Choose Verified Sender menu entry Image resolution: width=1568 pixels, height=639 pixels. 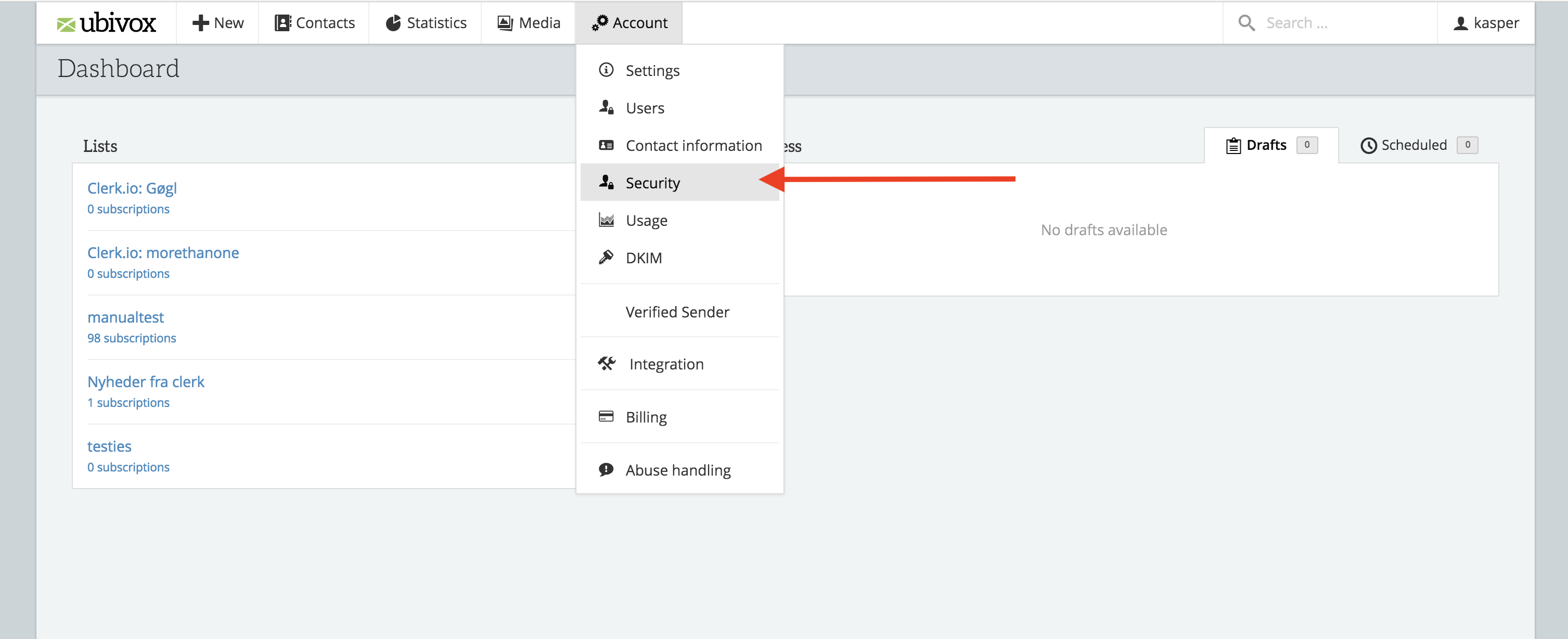coord(677,312)
